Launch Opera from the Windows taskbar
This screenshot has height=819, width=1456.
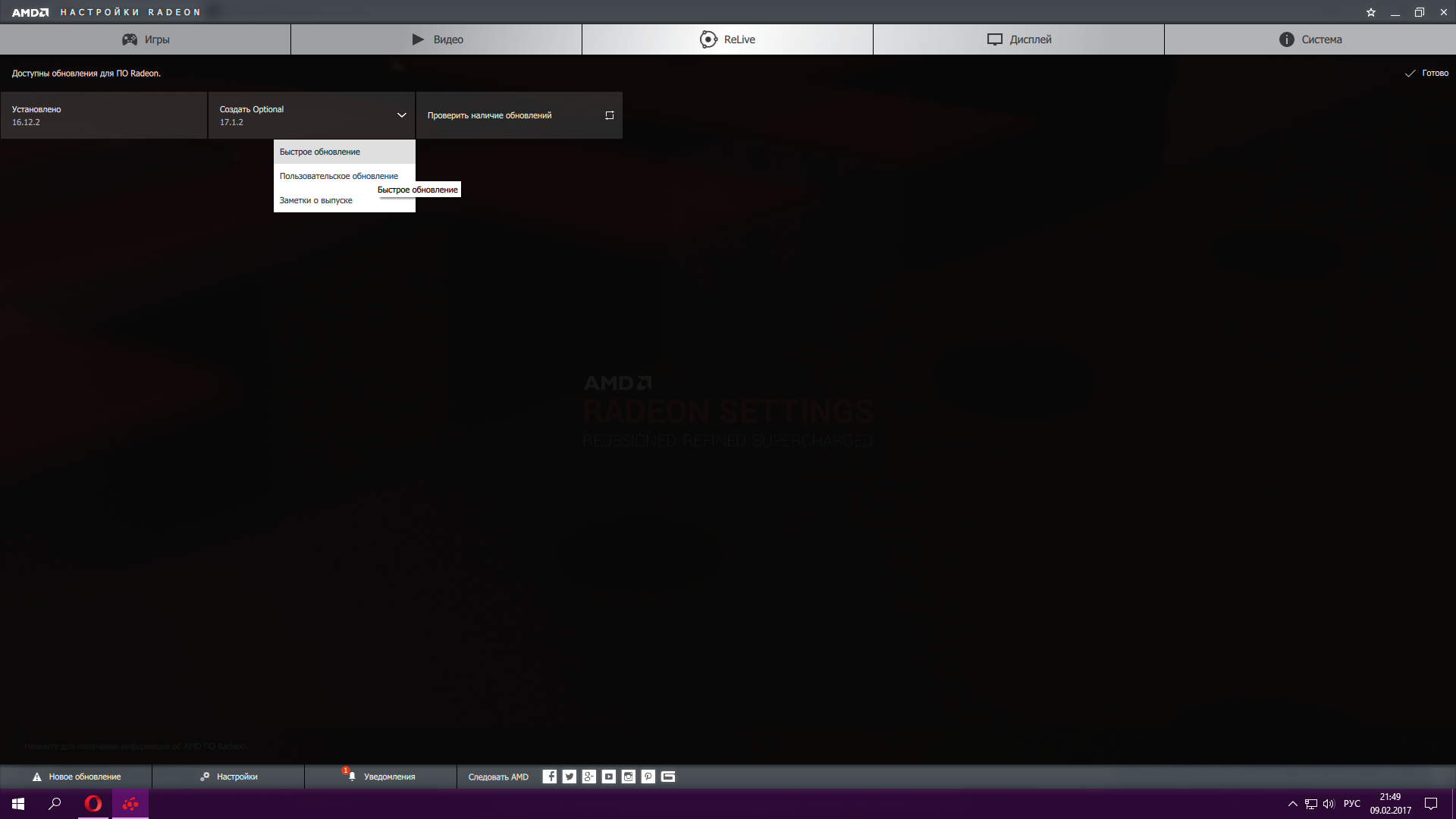(x=93, y=804)
